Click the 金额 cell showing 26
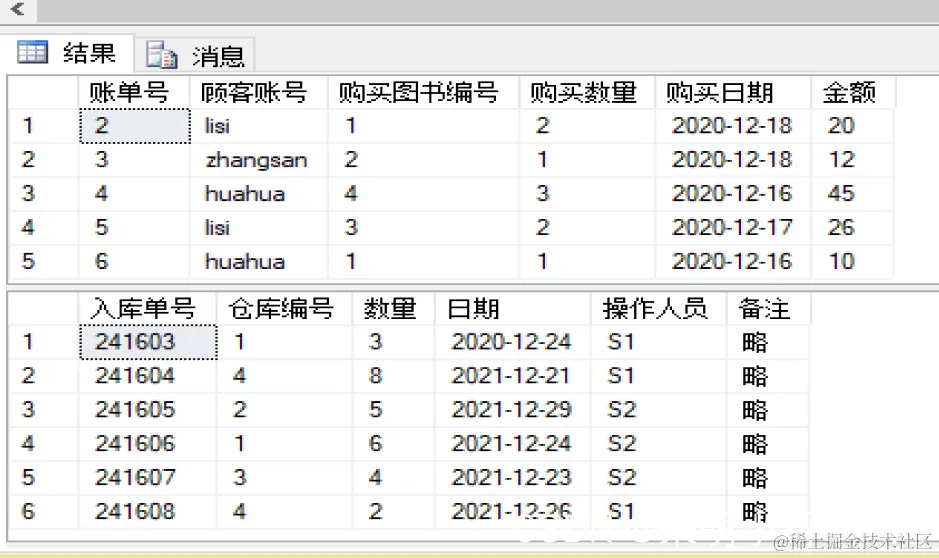Viewport: 939px width, 558px height. tap(853, 228)
